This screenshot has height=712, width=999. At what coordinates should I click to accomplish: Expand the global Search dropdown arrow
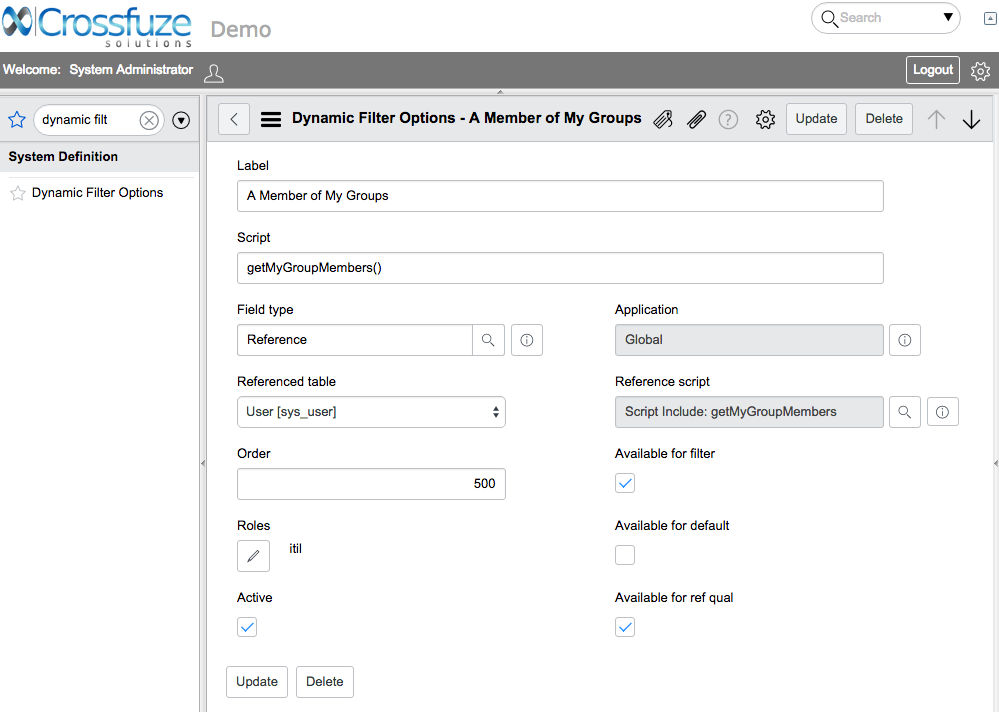[x=948, y=18]
